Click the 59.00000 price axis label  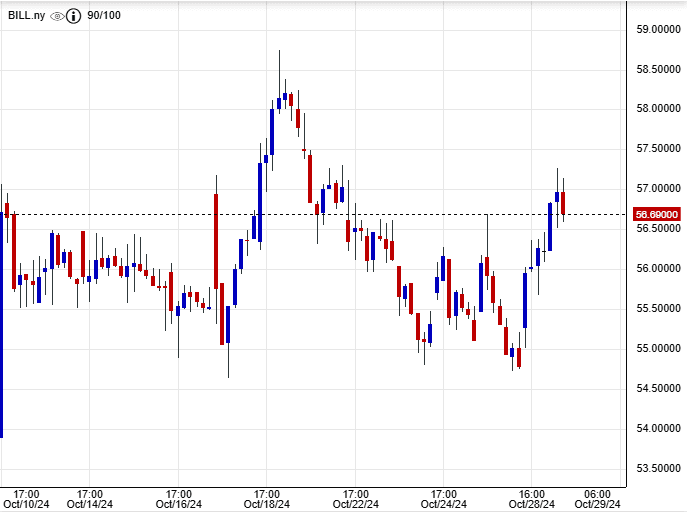coord(657,29)
